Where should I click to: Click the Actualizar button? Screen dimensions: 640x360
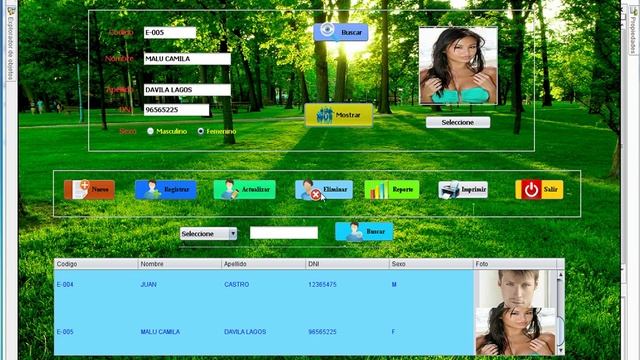tap(244, 190)
